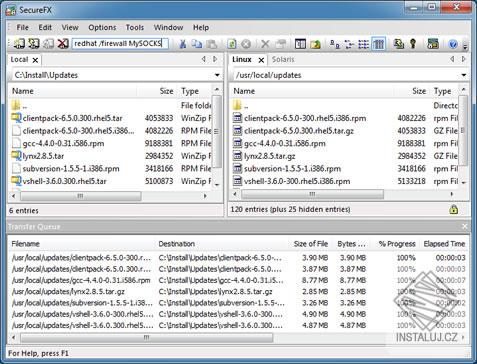The image size is (477, 364).
Task: Switch to Large Icons view
Action: [334, 44]
